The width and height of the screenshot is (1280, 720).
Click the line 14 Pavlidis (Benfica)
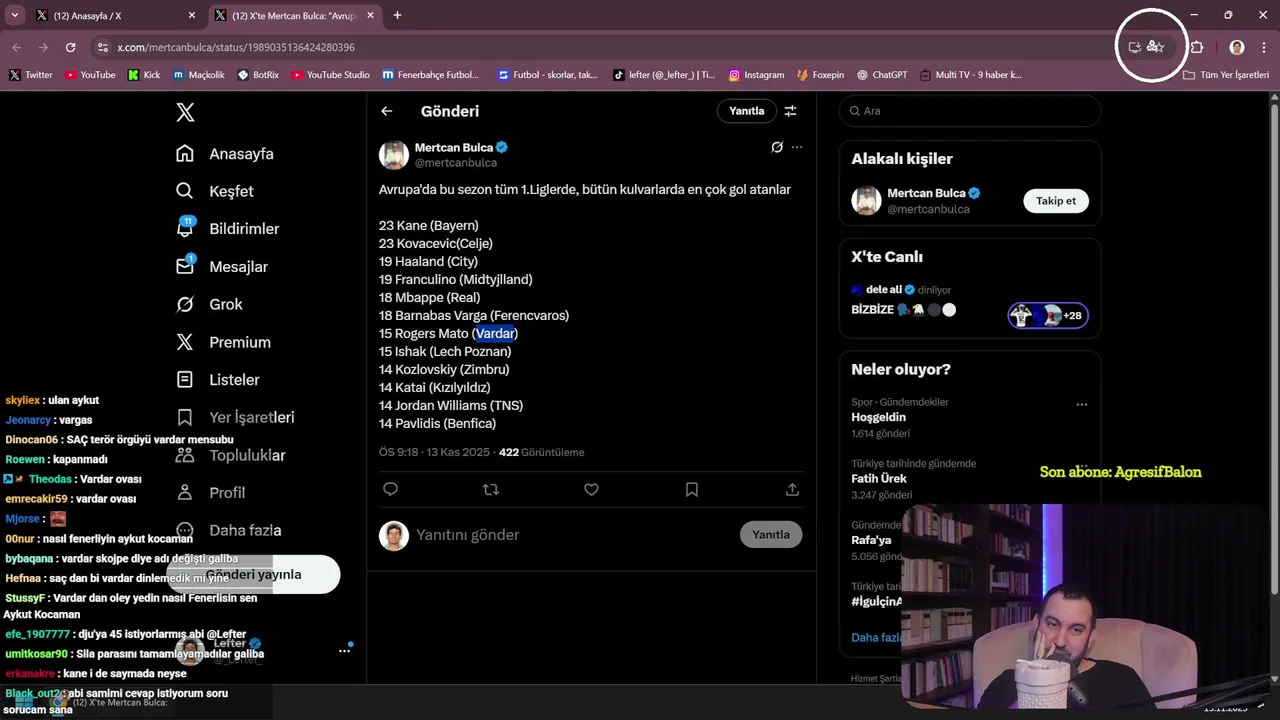pyautogui.click(x=437, y=423)
